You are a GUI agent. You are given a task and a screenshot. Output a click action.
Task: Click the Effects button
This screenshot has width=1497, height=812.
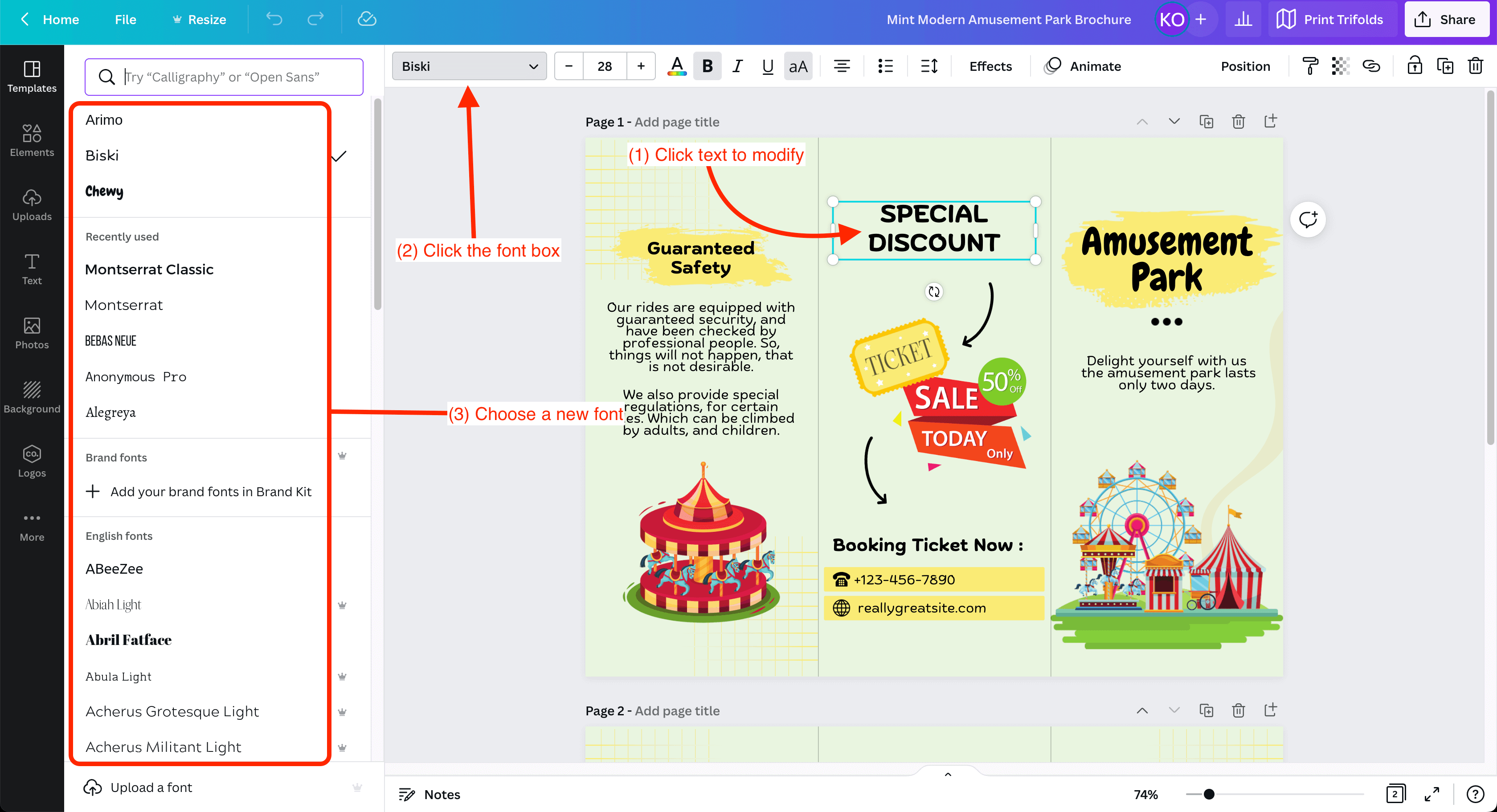coord(990,66)
